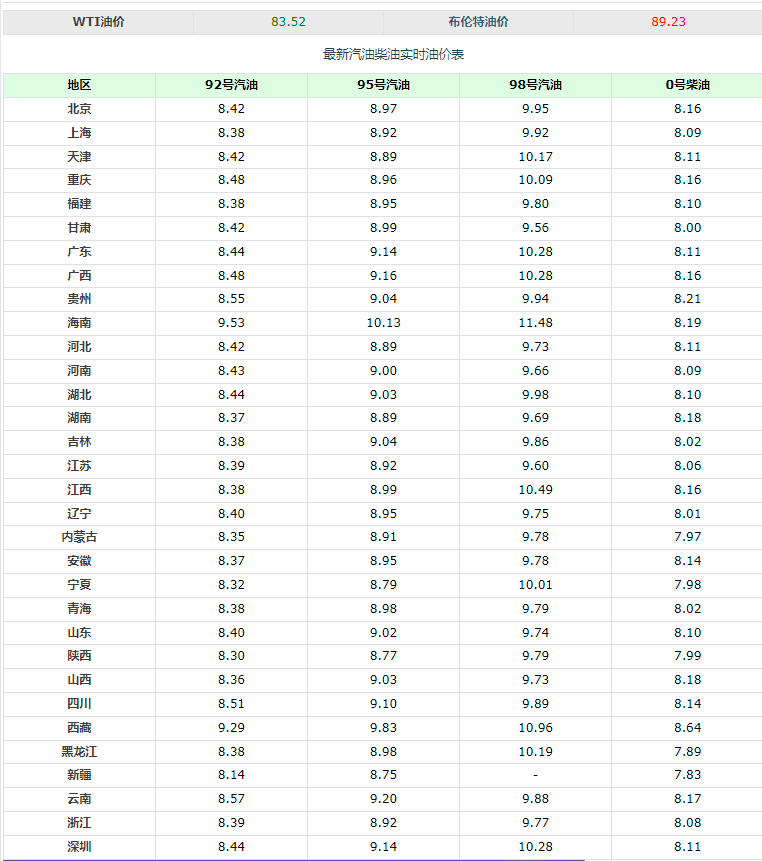Click the 黑龙江 region entry
The image size is (762, 861).
pyautogui.click(x=79, y=752)
